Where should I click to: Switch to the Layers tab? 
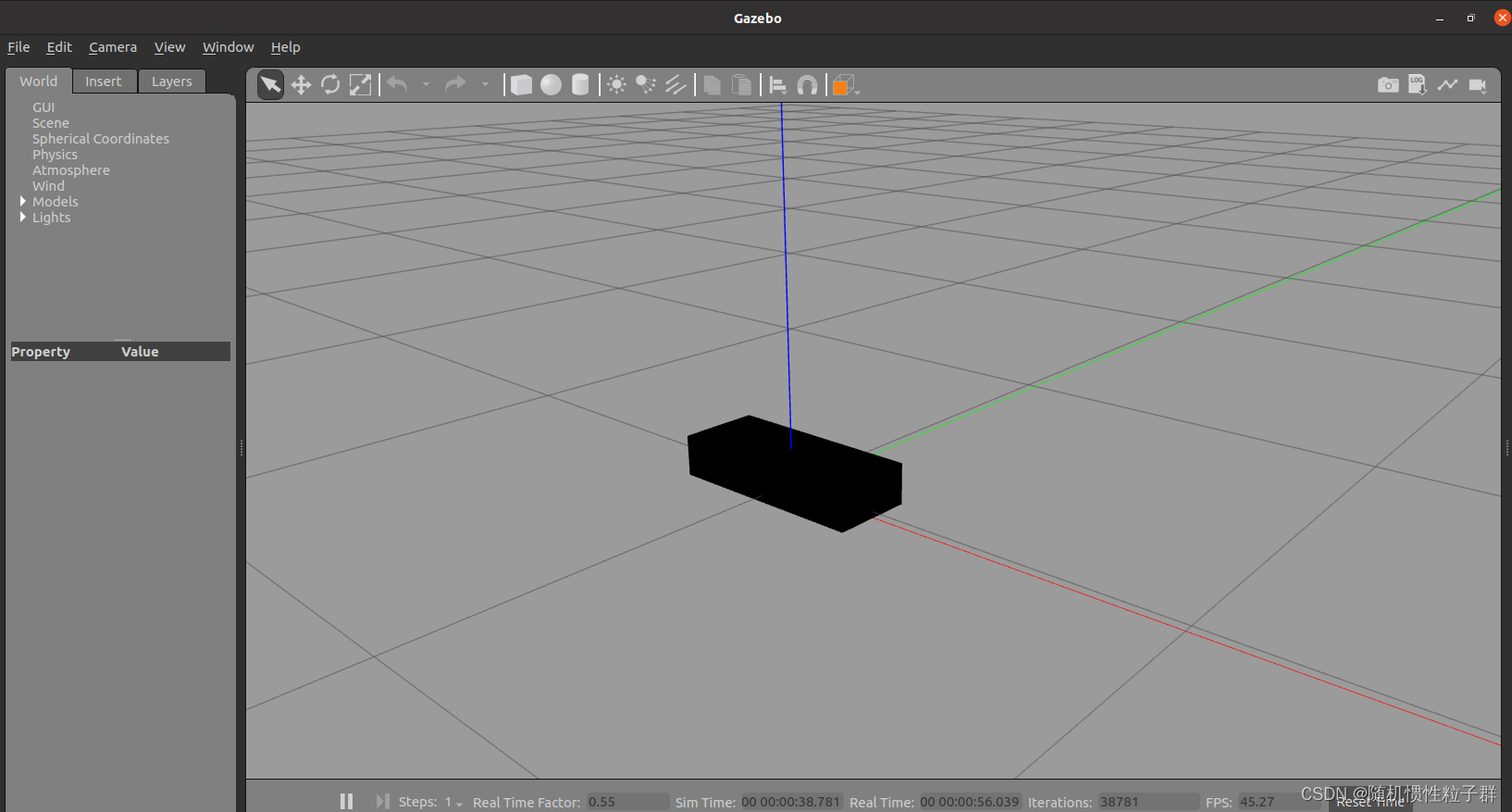point(172,81)
